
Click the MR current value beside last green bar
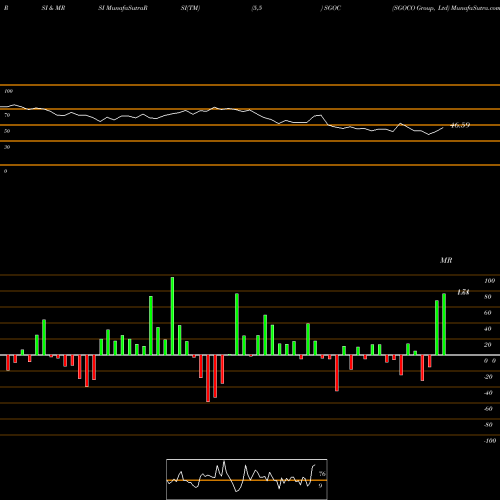tap(463, 292)
